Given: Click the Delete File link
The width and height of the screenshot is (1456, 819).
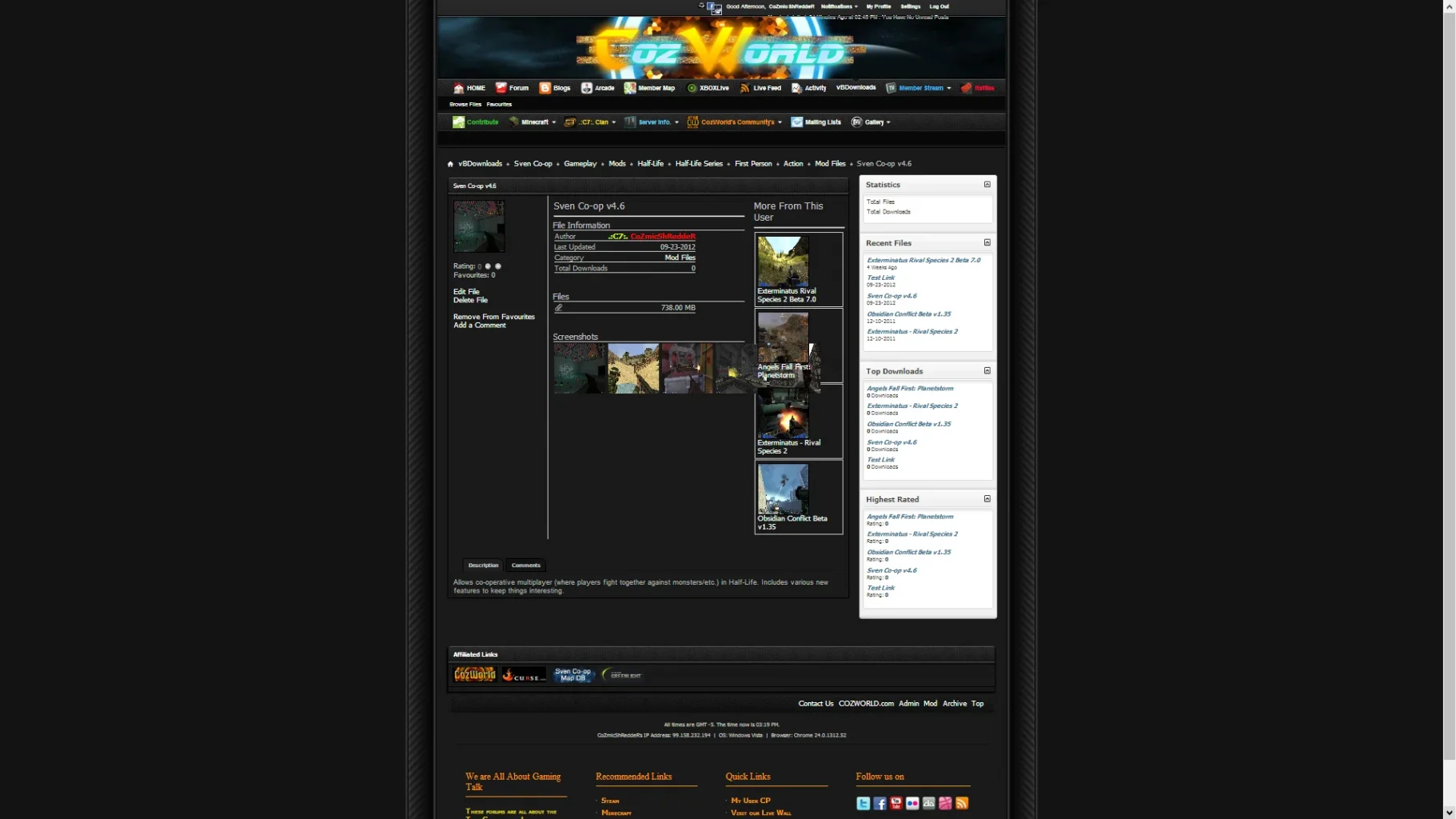Looking at the screenshot, I should 470,300.
